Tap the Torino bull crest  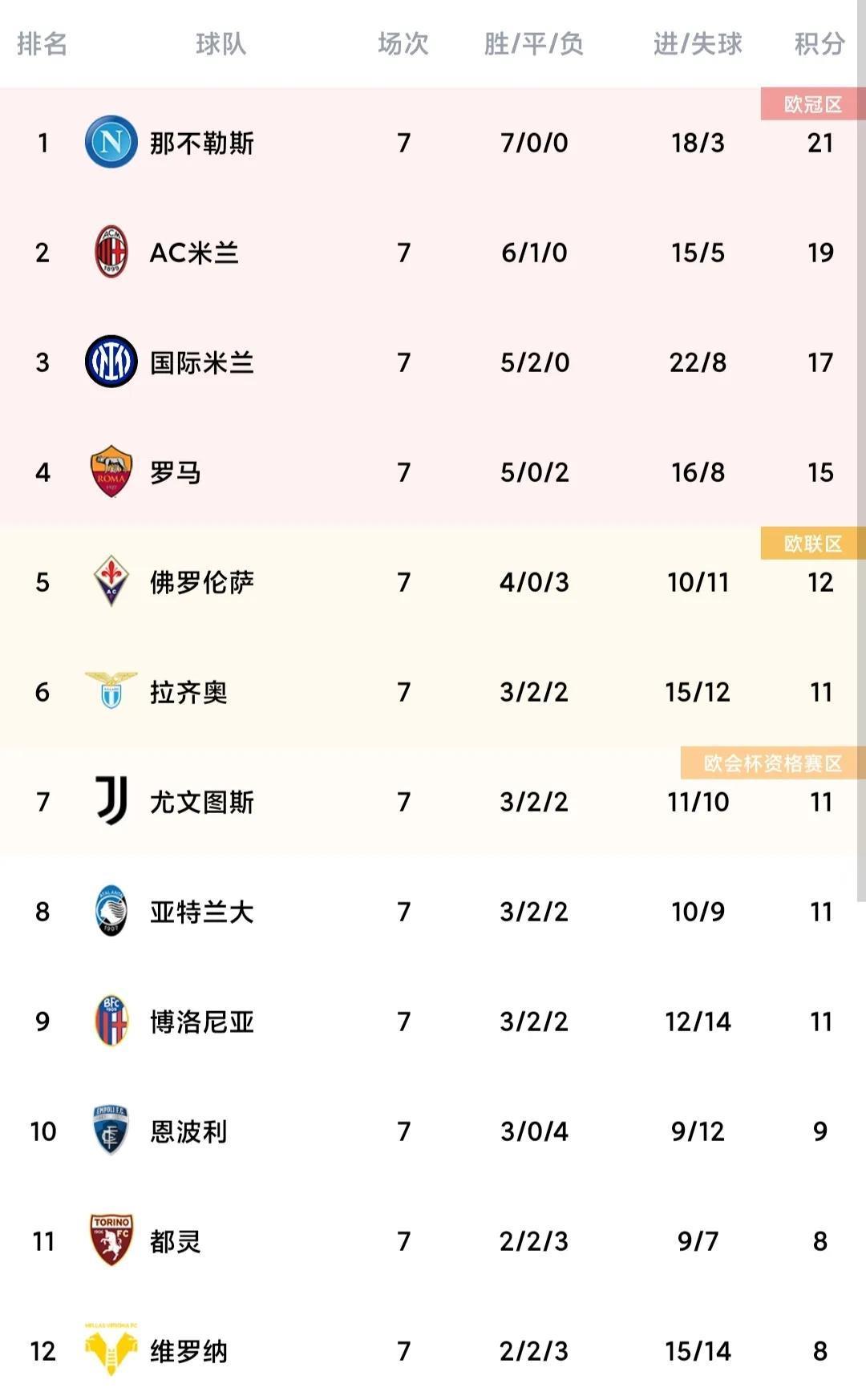(111, 1240)
